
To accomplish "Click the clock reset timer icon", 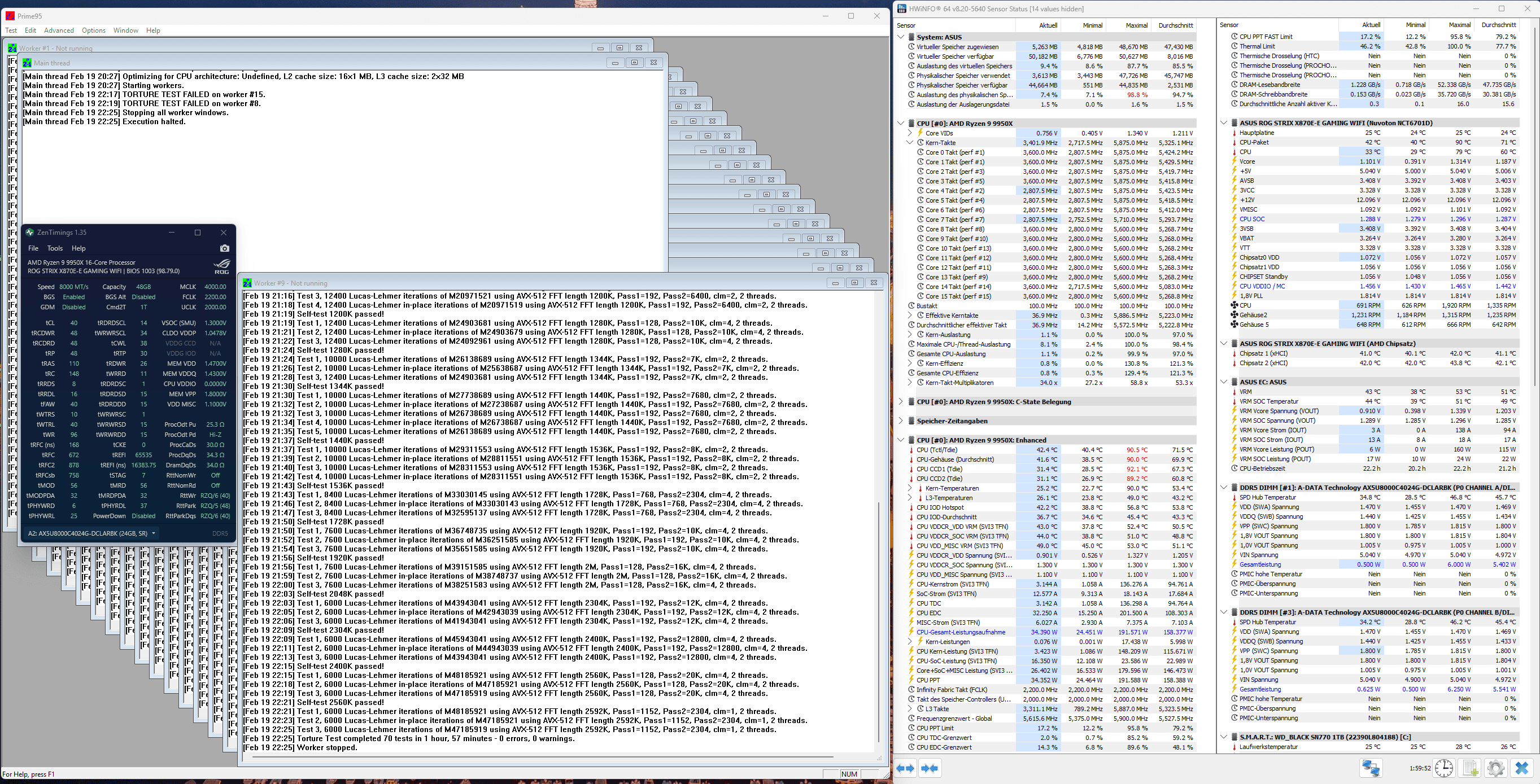I will tap(1444, 768).
